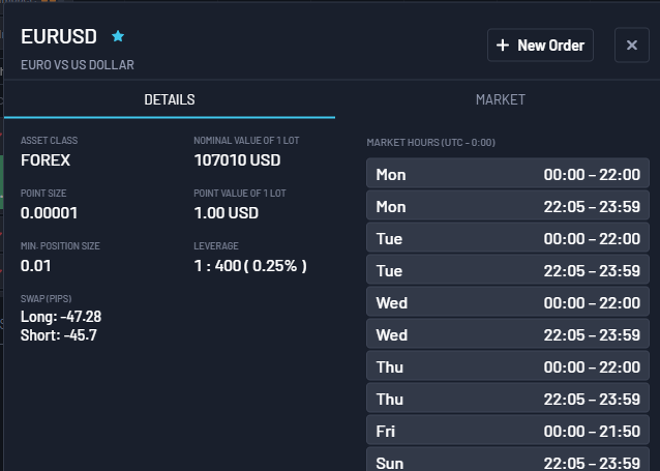
Task: Click the 1.00 USD point value
Action: tap(226, 213)
